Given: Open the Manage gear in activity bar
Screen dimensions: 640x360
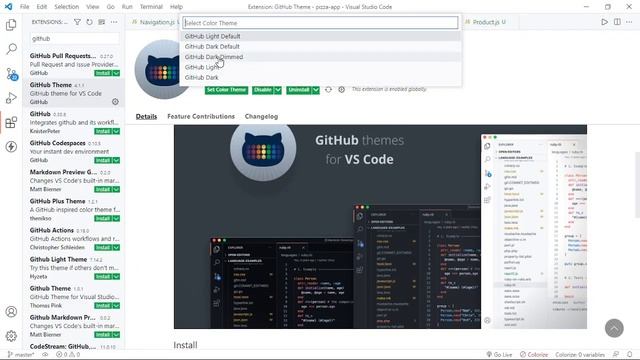Looking at the screenshot, I should (11, 336).
